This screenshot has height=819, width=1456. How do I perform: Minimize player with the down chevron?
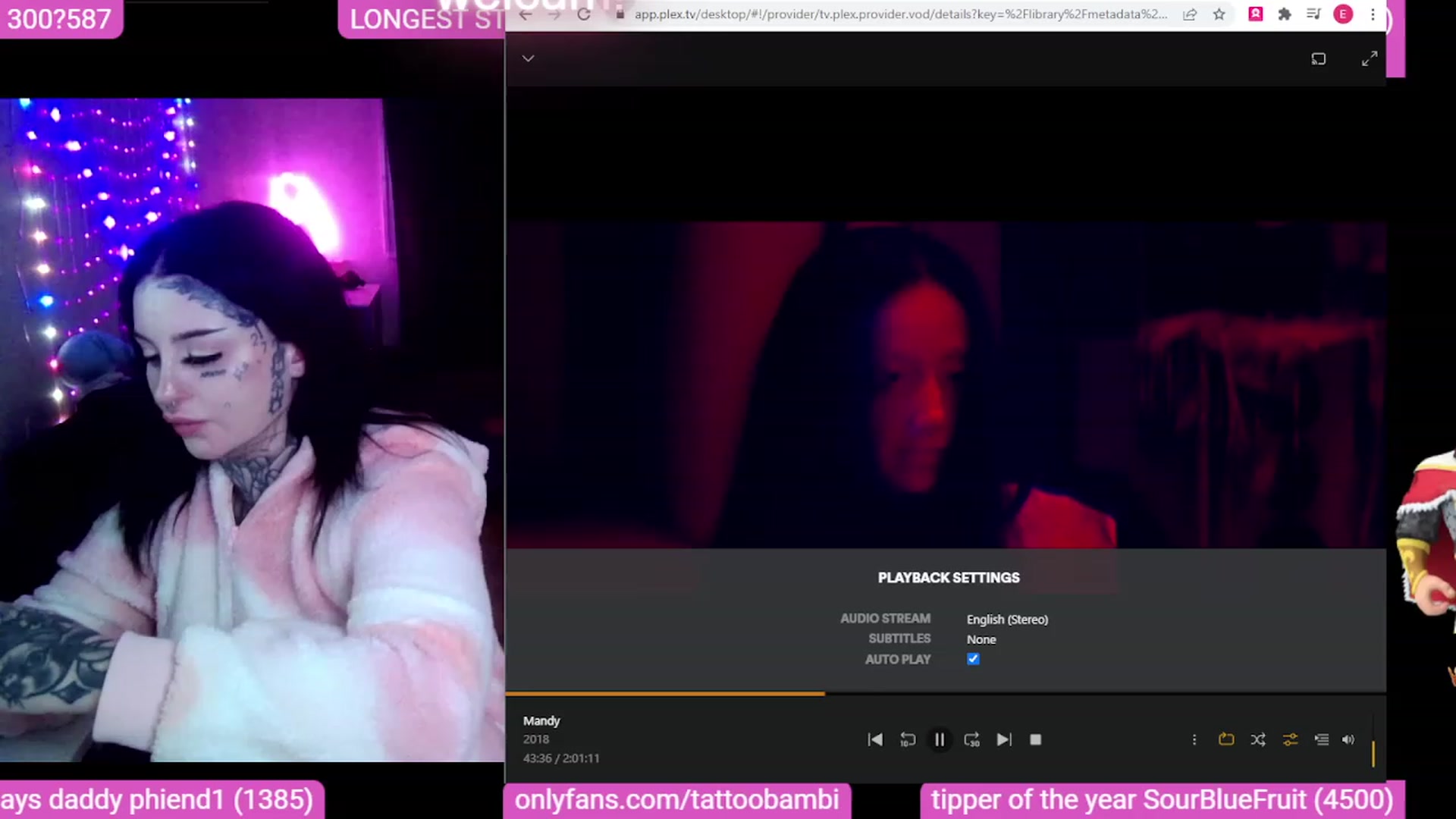pos(529,58)
